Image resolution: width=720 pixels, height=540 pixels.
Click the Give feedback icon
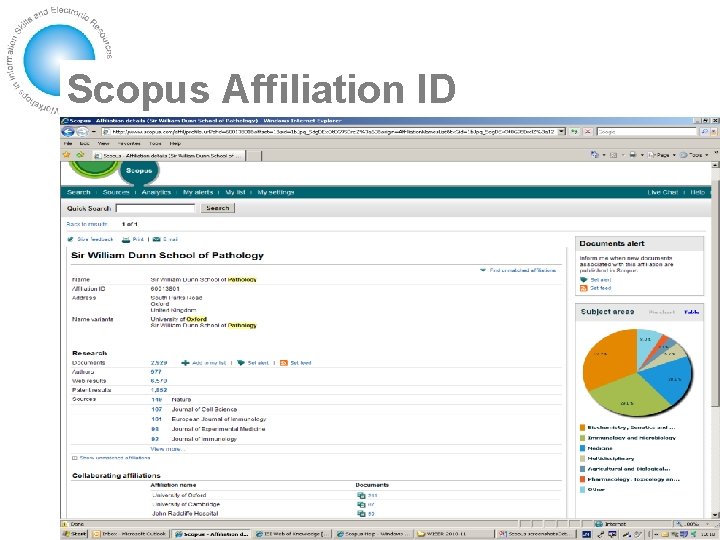(x=70, y=239)
